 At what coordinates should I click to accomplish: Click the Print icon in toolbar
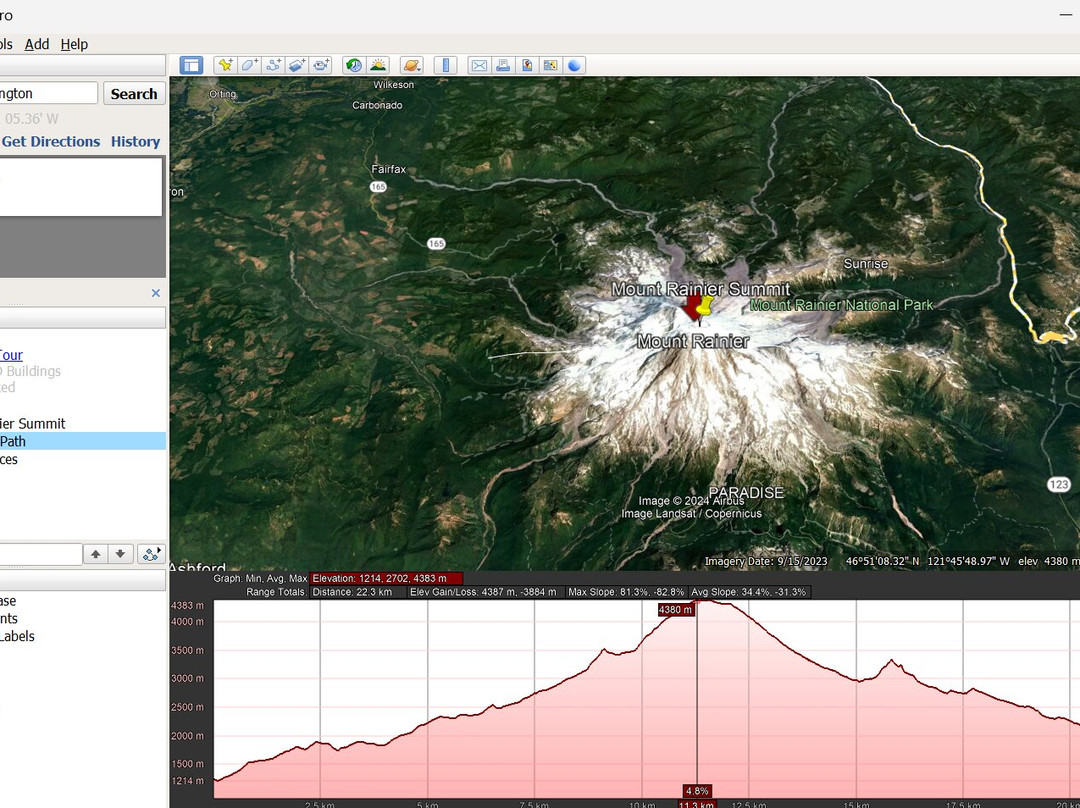pyautogui.click(x=503, y=65)
